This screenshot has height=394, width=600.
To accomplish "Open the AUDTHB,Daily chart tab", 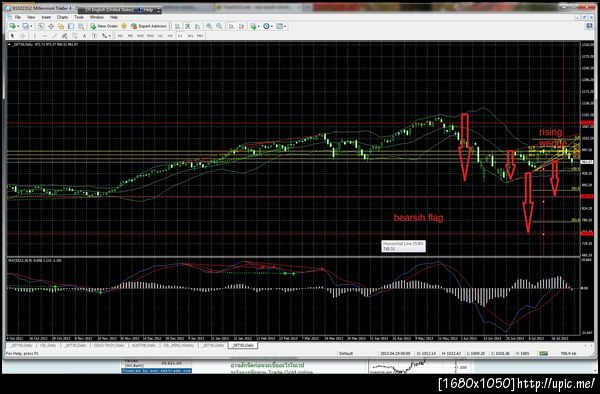I will coord(144,345).
